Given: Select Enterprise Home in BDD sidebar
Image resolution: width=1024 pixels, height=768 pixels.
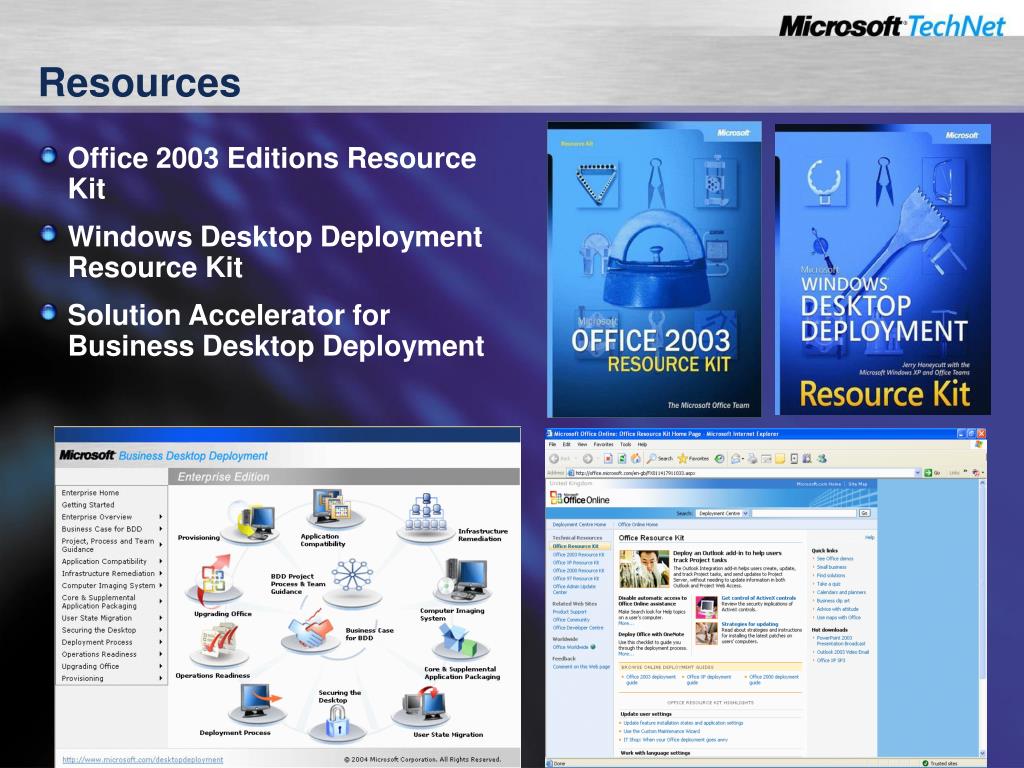Looking at the screenshot, I should point(90,493).
